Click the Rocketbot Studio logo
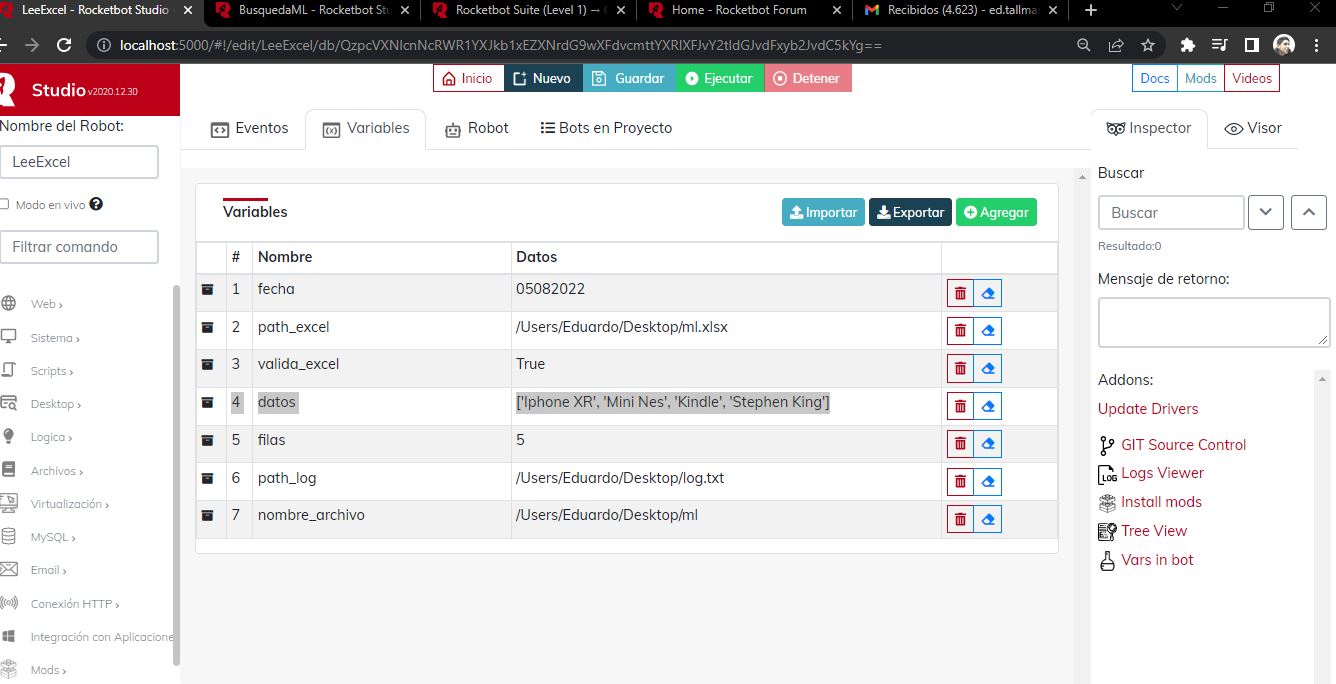 [14, 89]
